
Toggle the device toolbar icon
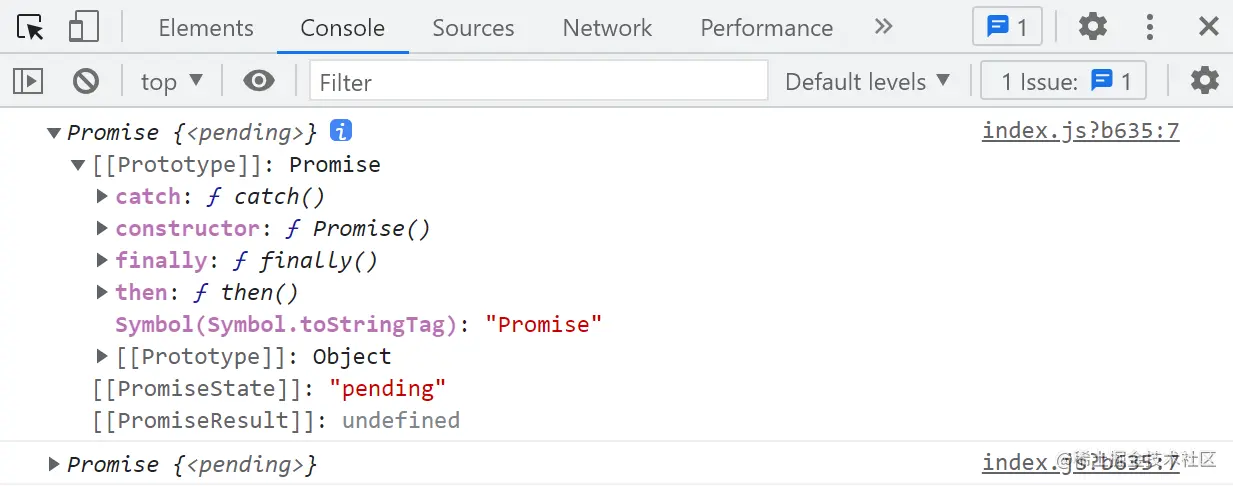(x=84, y=27)
